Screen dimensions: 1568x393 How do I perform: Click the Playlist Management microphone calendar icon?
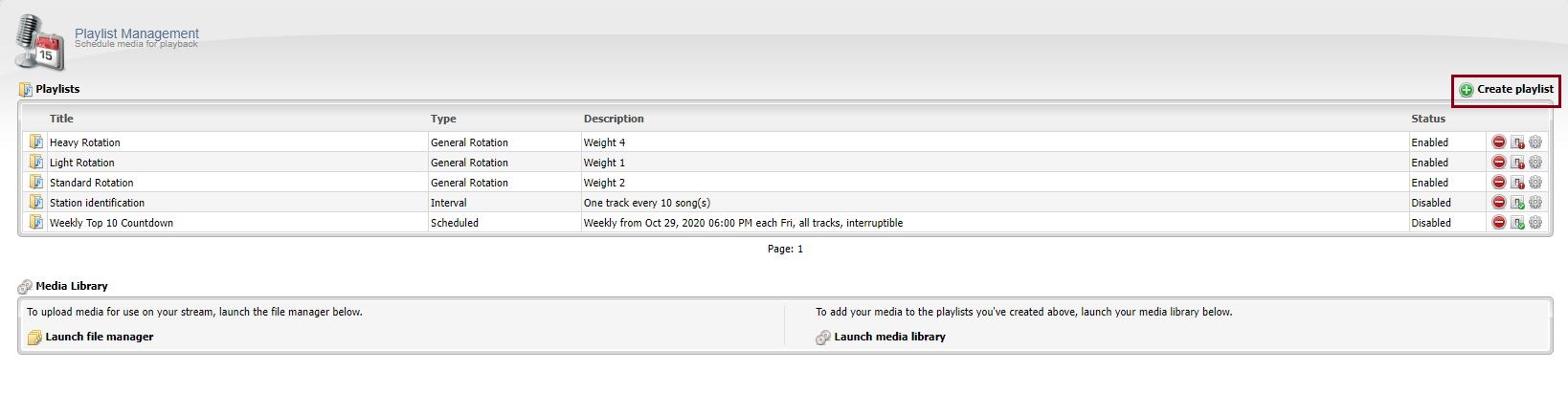[39, 42]
